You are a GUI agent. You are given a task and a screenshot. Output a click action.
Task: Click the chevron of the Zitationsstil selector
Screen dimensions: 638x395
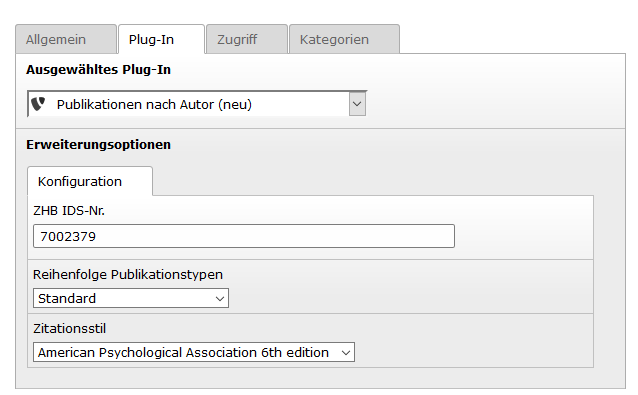(346, 353)
